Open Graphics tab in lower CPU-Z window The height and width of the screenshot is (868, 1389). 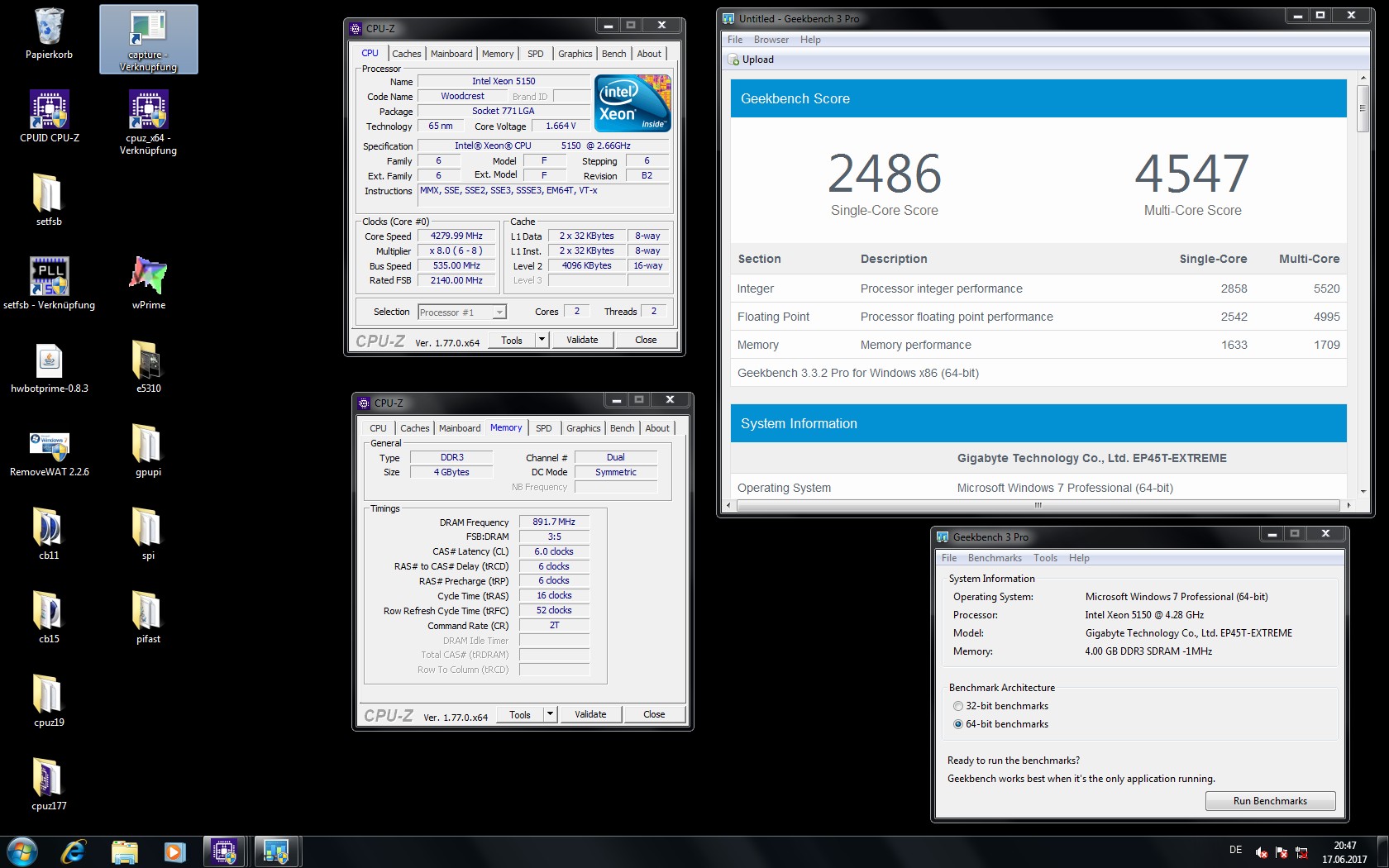coord(584,428)
